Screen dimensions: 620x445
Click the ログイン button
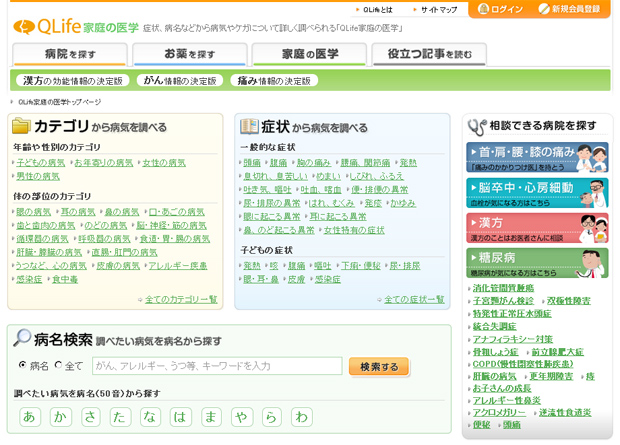500,9
